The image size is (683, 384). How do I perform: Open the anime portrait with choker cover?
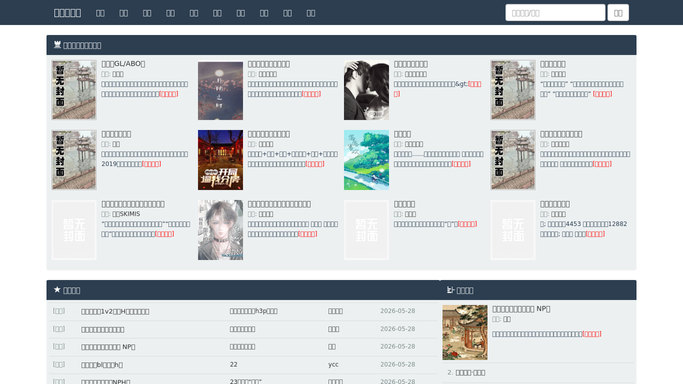click(220, 230)
